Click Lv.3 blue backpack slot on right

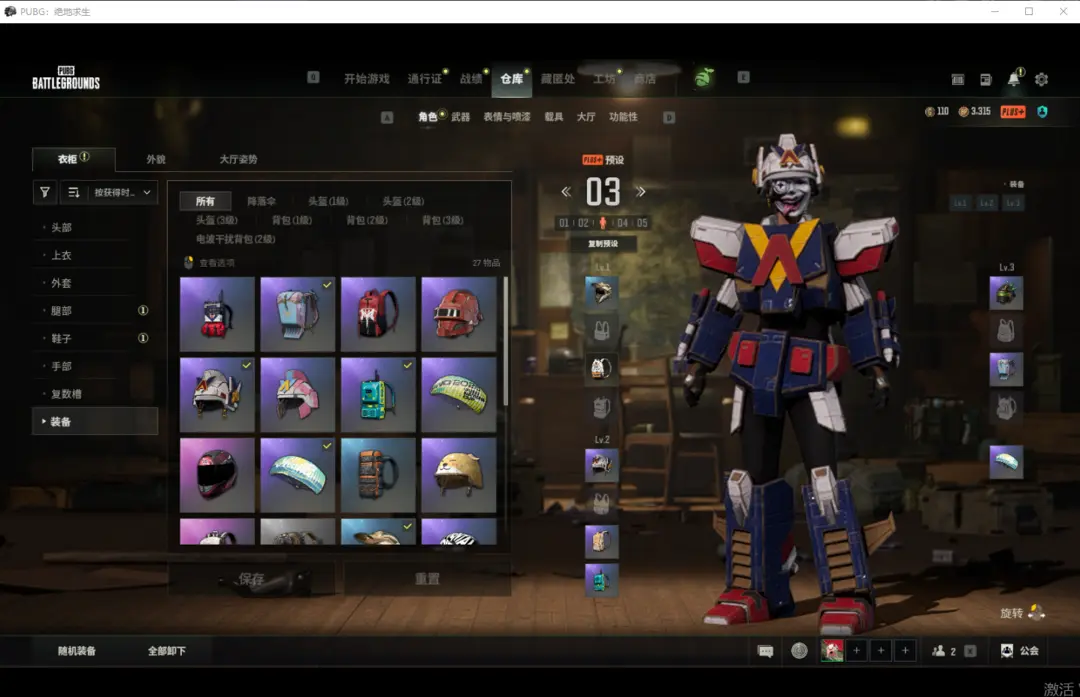click(x=1006, y=369)
